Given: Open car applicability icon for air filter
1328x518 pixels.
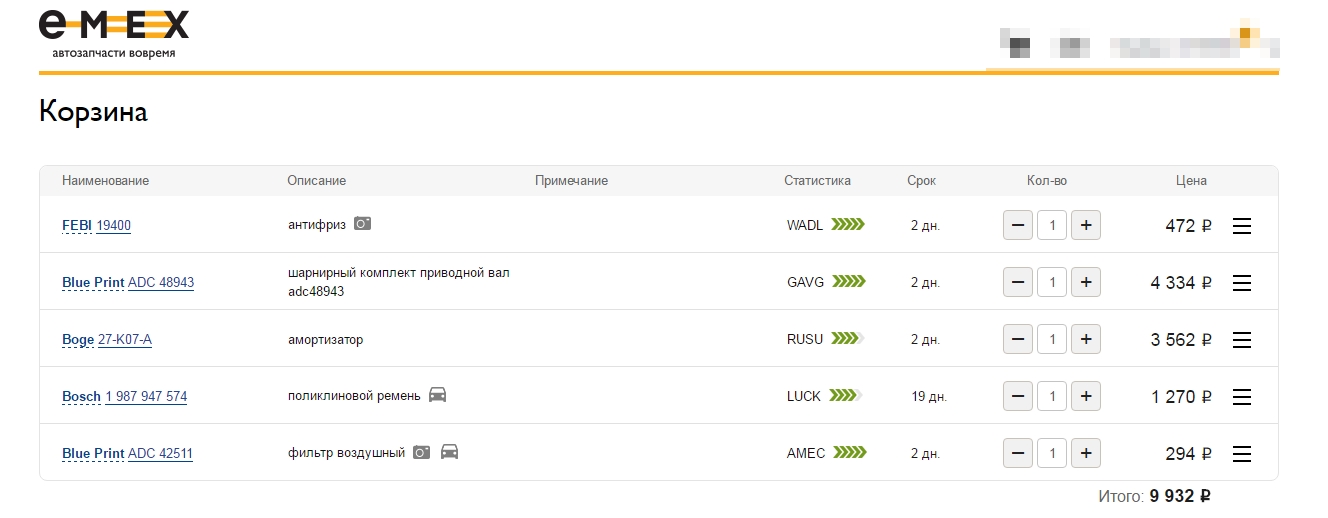Looking at the screenshot, I should coord(449,452).
